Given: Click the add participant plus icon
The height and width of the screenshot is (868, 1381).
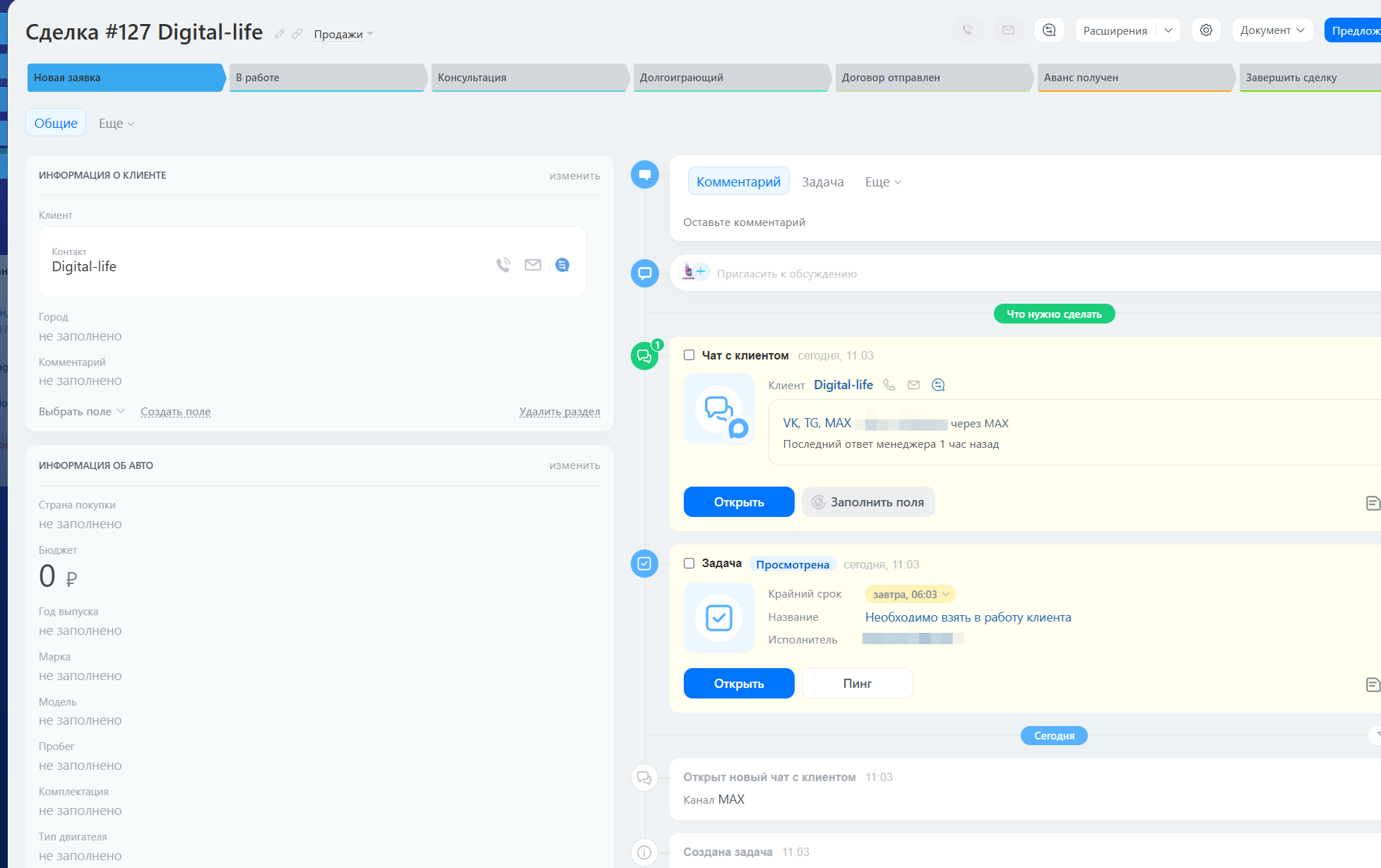Looking at the screenshot, I should pos(701,271).
